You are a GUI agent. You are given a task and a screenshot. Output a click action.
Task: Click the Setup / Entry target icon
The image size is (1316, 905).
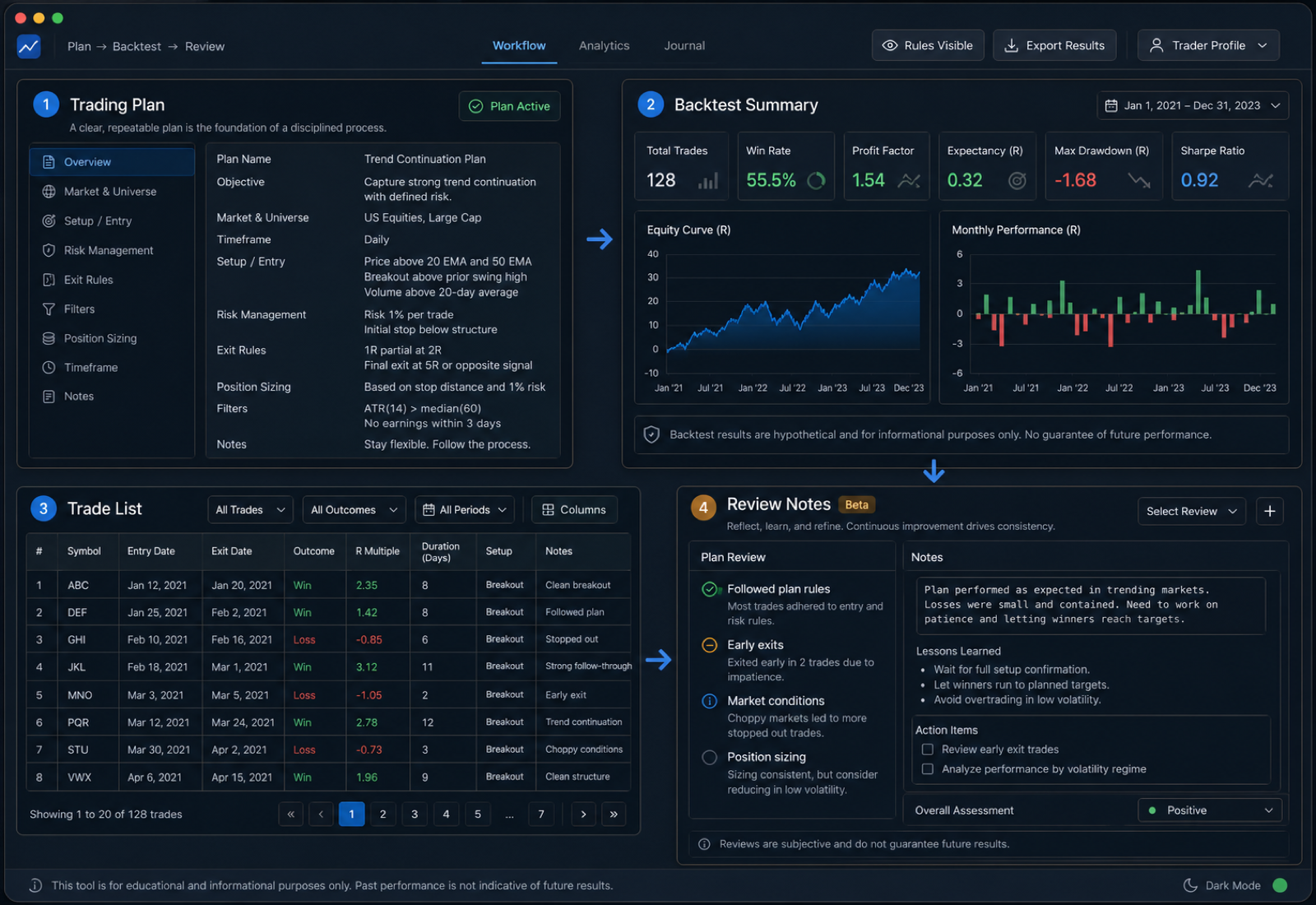[x=49, y=220]
